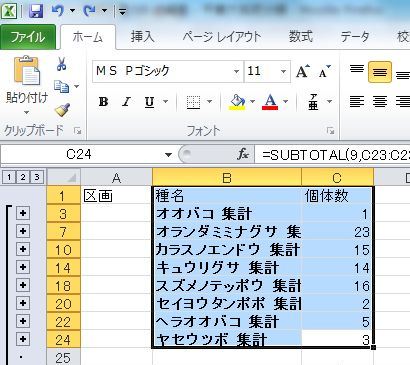Toggle Underline formatting
The height and width of the screenshot is (365, 410).
(x=150, y=102)
